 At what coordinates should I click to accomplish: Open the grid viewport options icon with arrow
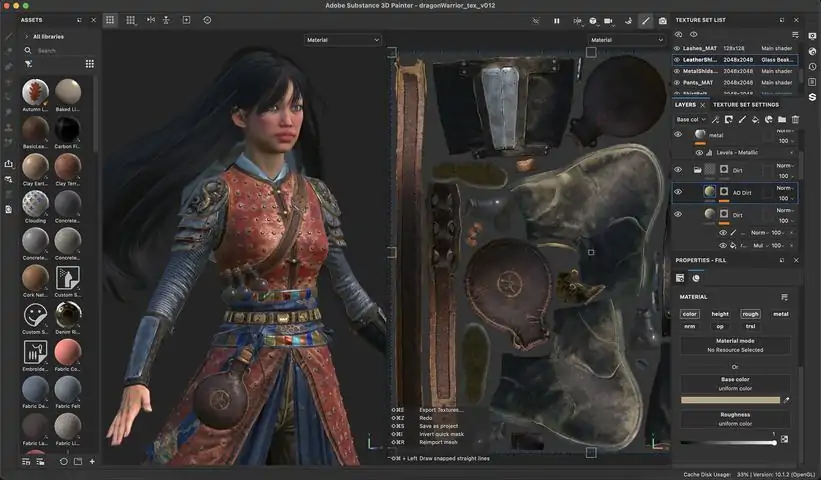coord(130,20)
